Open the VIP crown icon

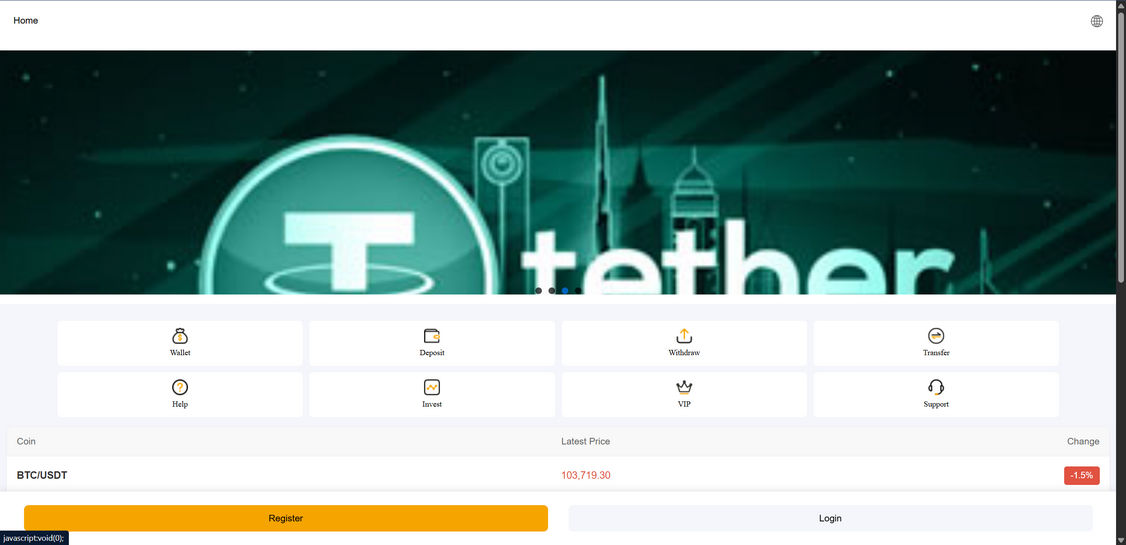click(x=684, y=388)
